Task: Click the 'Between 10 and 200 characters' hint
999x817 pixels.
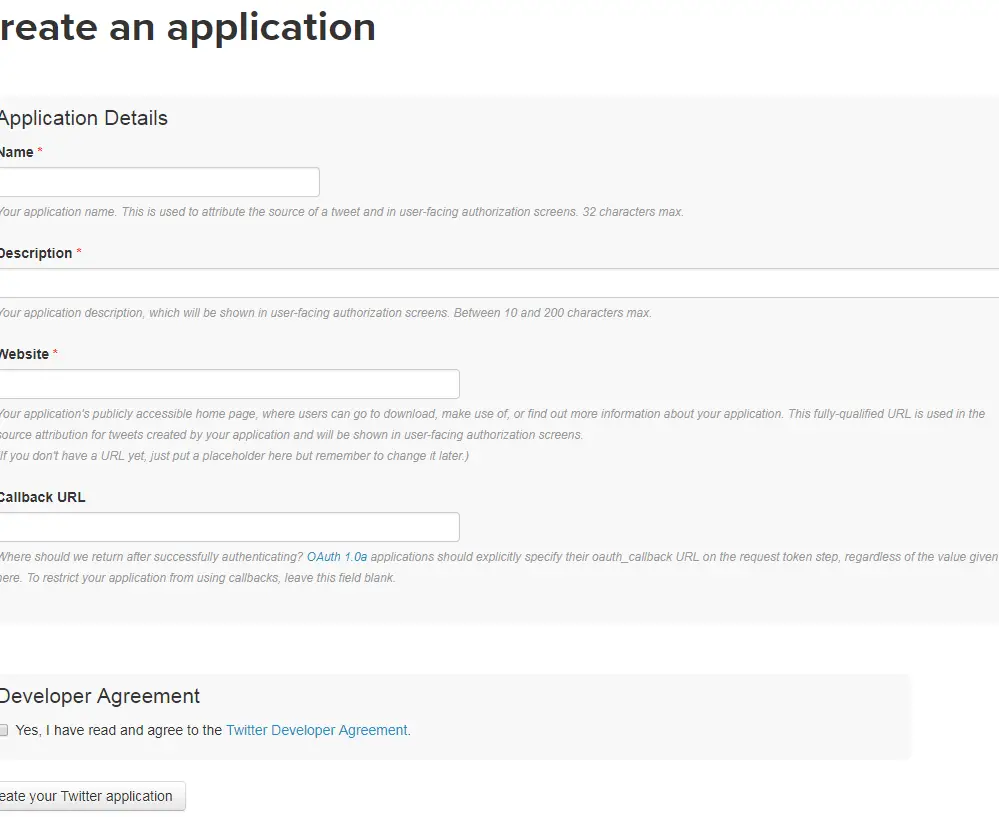Action: (552, 313)
